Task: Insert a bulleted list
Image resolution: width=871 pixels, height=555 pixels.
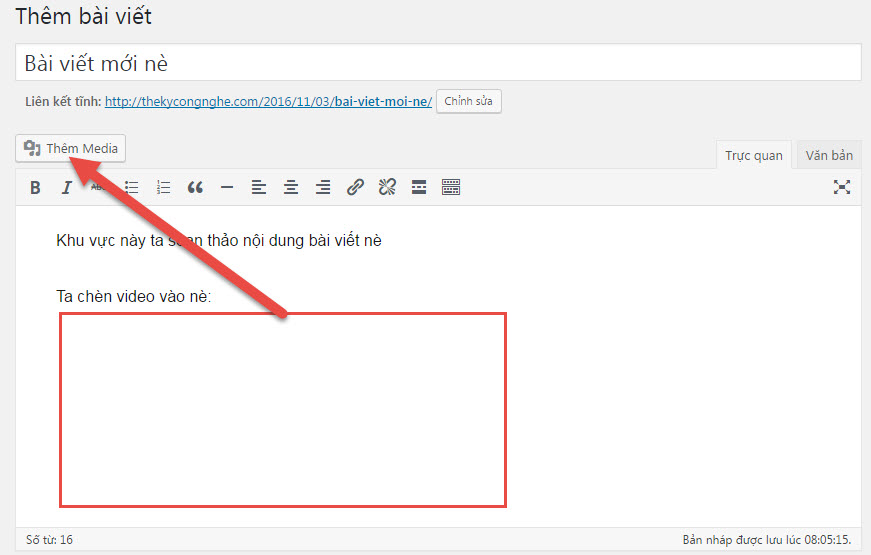Action: click(x=131, y=187)
